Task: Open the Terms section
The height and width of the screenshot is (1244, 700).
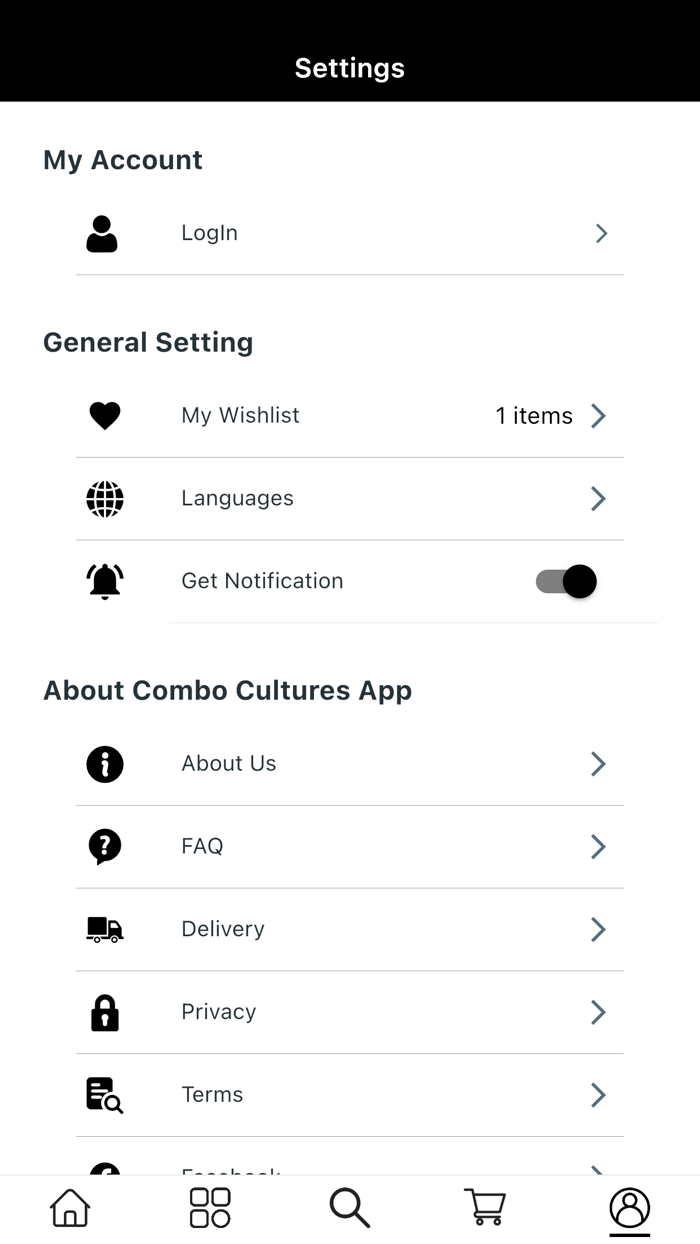Action: (212, 1094)
